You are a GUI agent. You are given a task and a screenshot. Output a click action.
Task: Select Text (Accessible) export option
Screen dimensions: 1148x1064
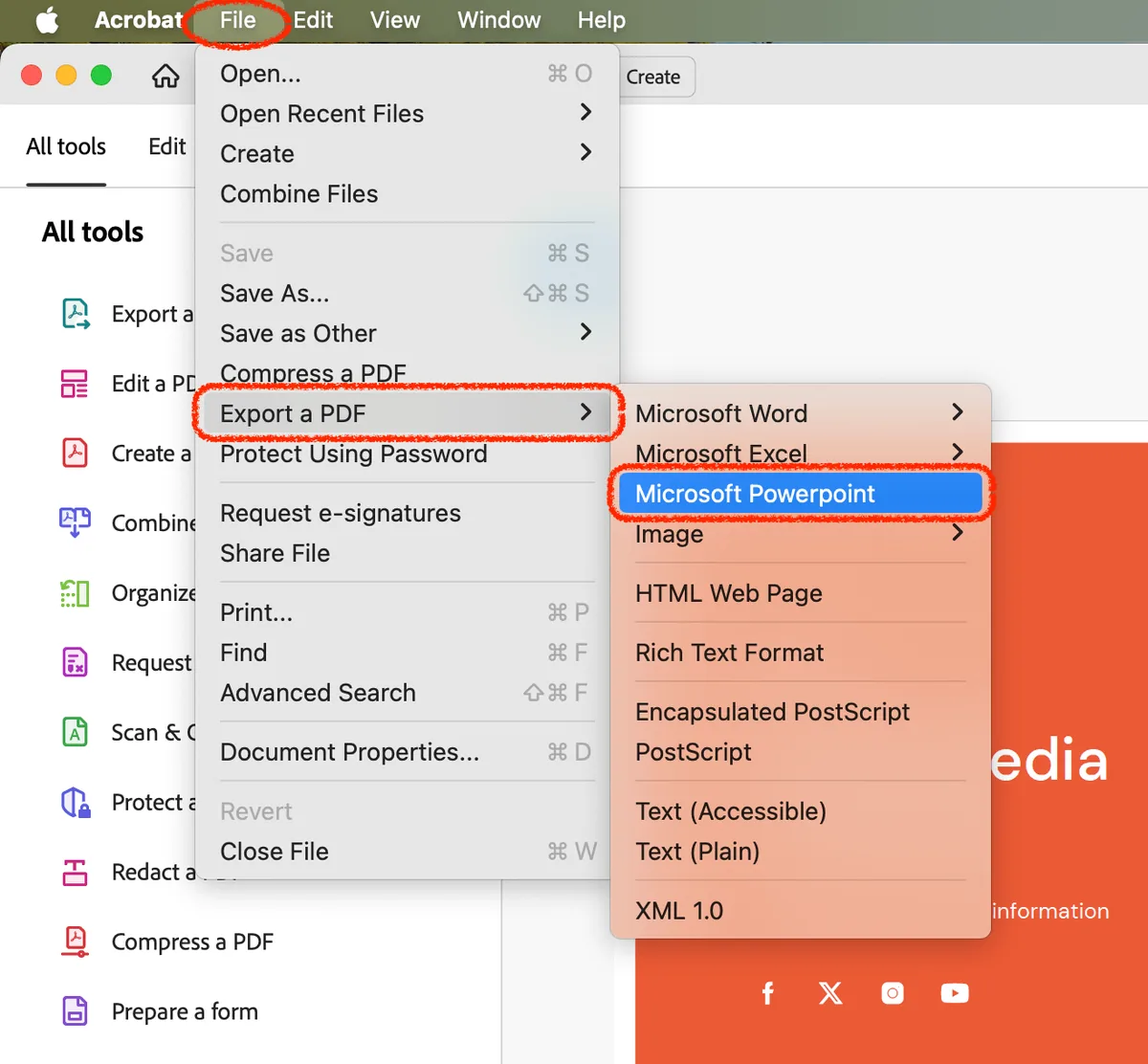pyautogui.click(x=800, y=812)
